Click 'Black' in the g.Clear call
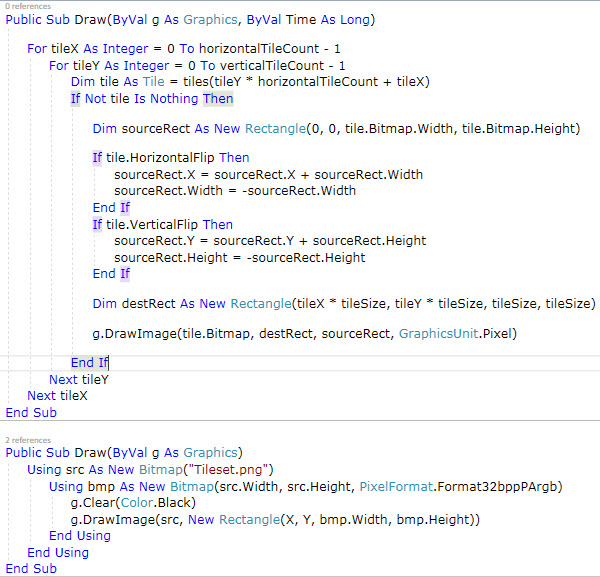This screenshot has width=600, height=577. 174,502
